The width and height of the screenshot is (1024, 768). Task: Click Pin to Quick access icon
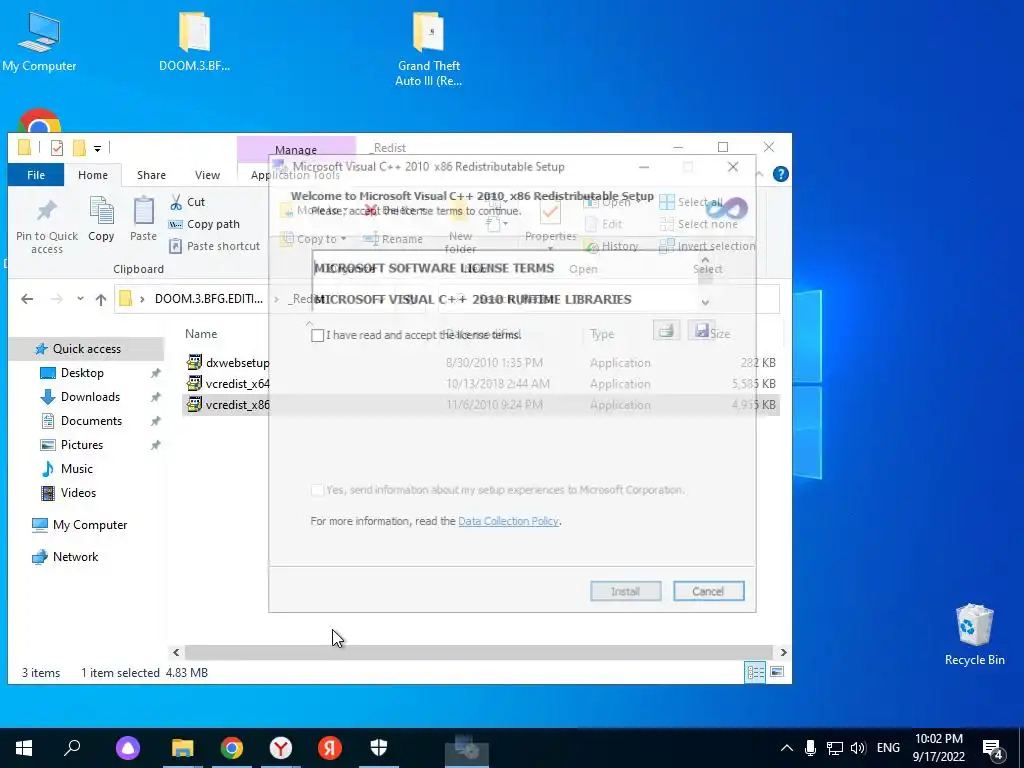click(x=46, y=227)
